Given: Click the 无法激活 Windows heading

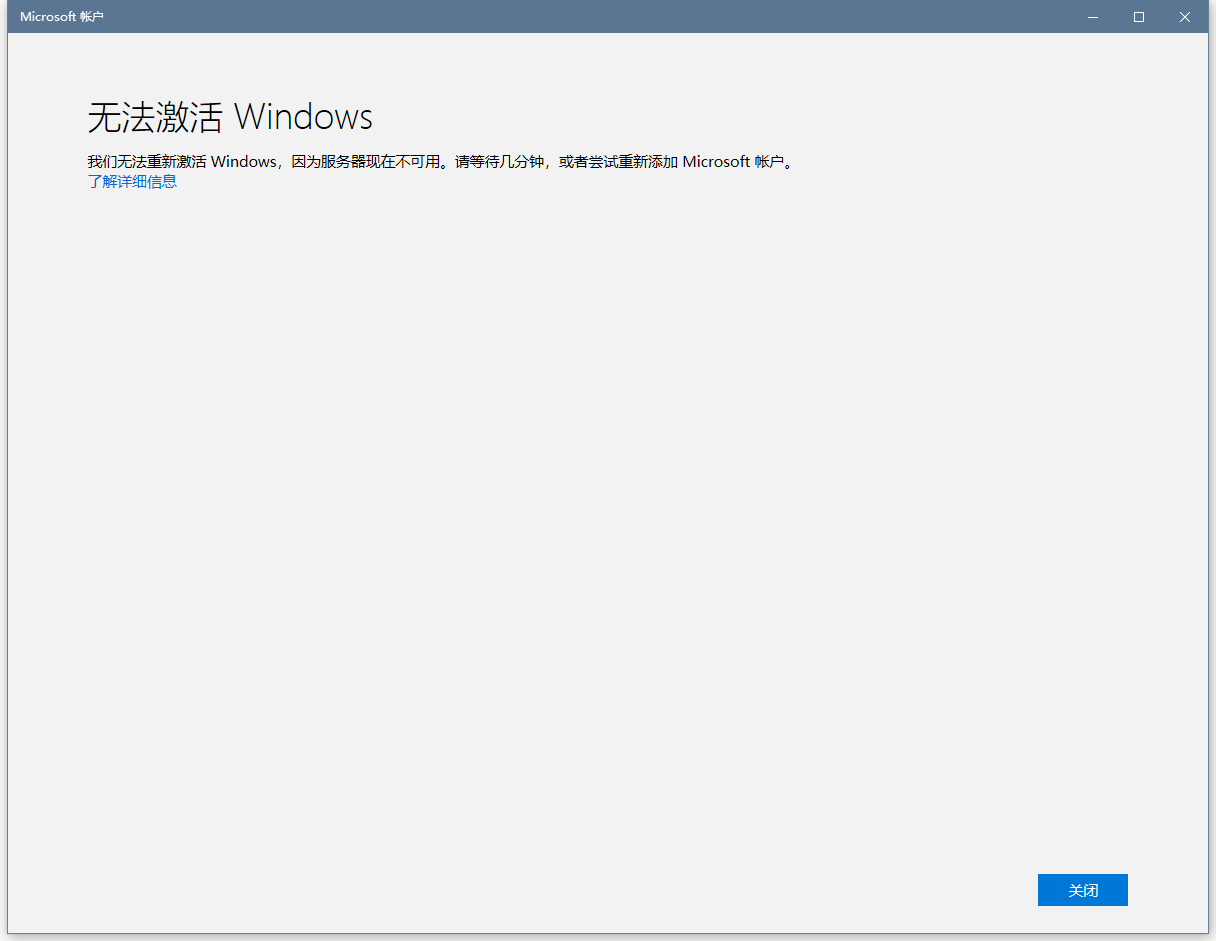Looking at the screenshot, I should point(230,117).
